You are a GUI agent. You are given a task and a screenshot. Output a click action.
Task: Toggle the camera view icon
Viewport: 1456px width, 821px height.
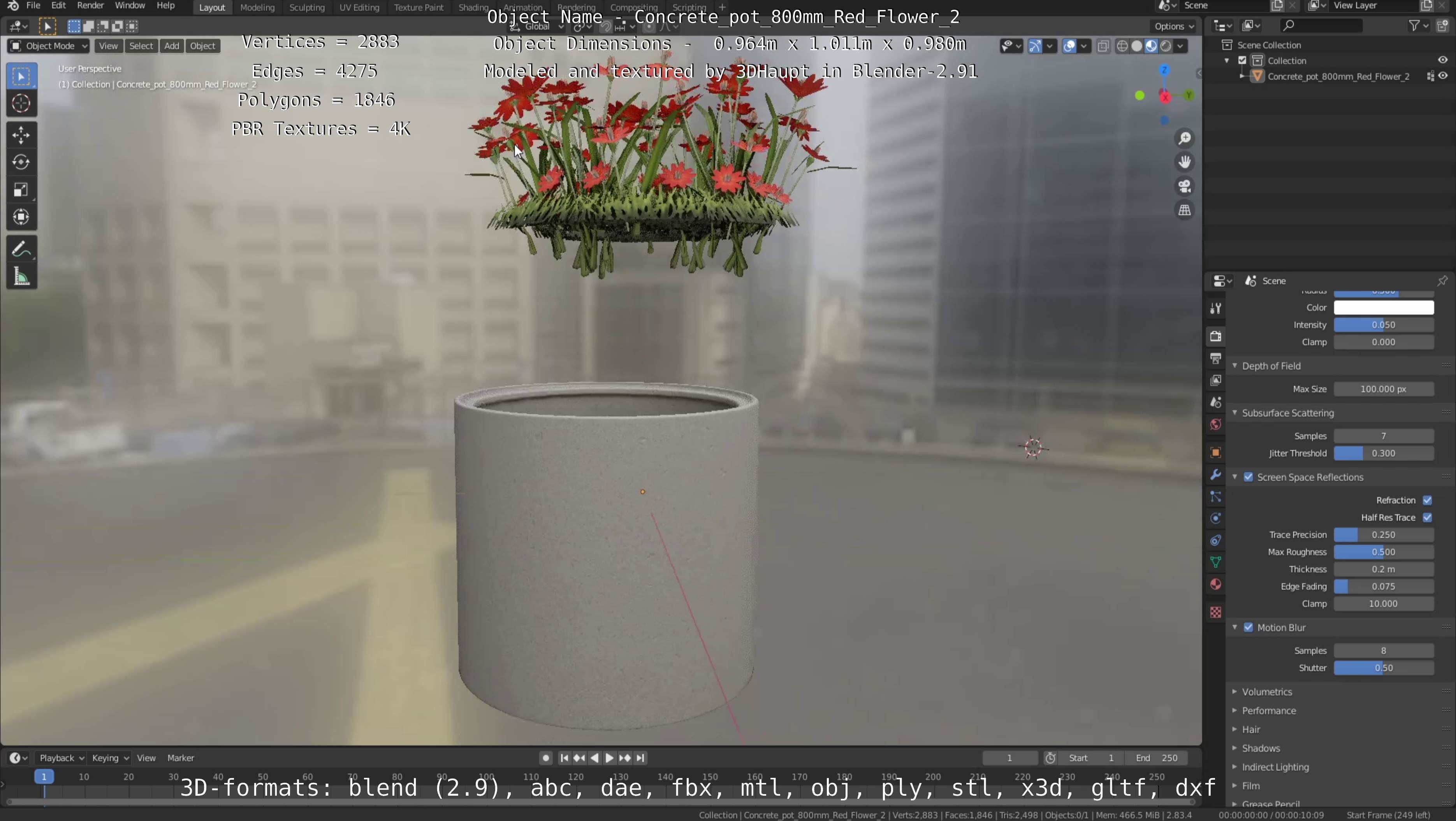(x=1184, y=186)
